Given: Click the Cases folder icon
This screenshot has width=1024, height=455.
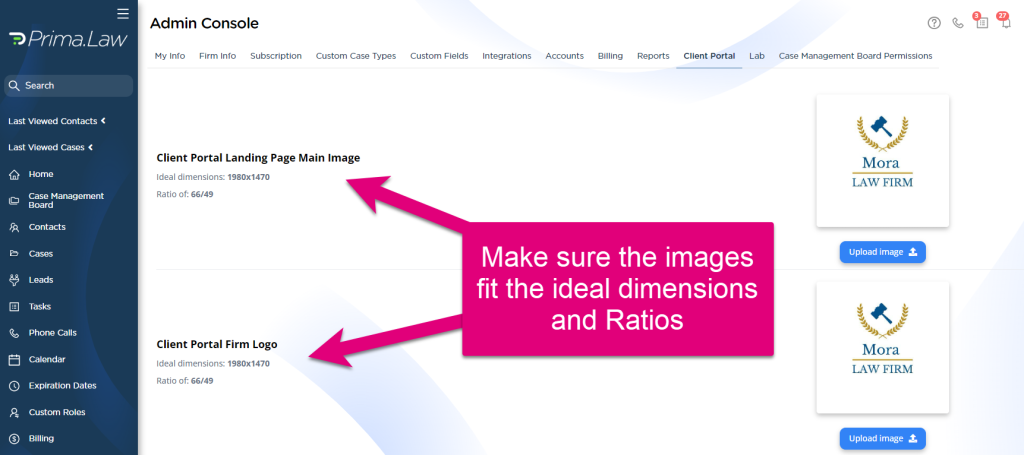Looking at the screenshot, I should click(x=14, y=253).
